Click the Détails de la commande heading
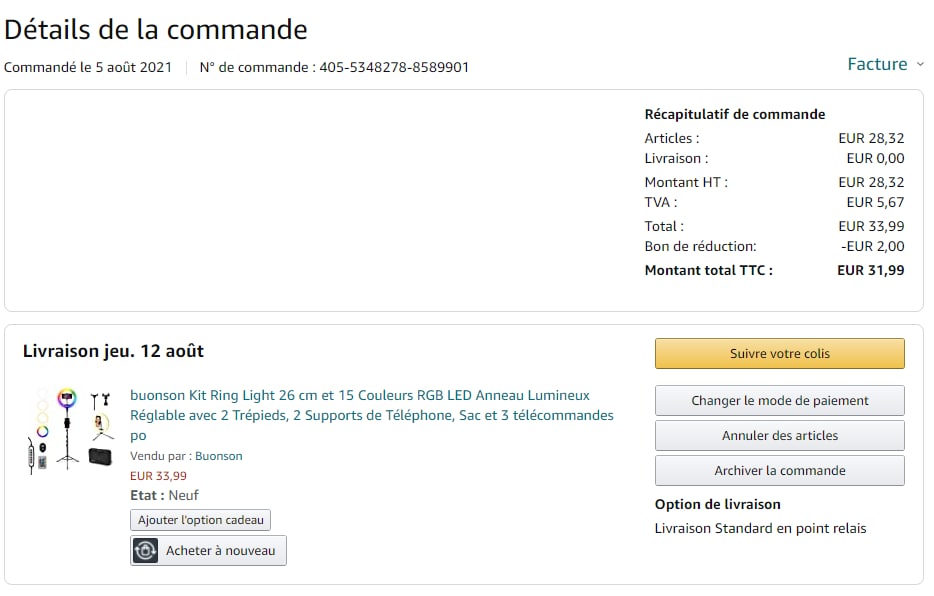 pos(156,30)
